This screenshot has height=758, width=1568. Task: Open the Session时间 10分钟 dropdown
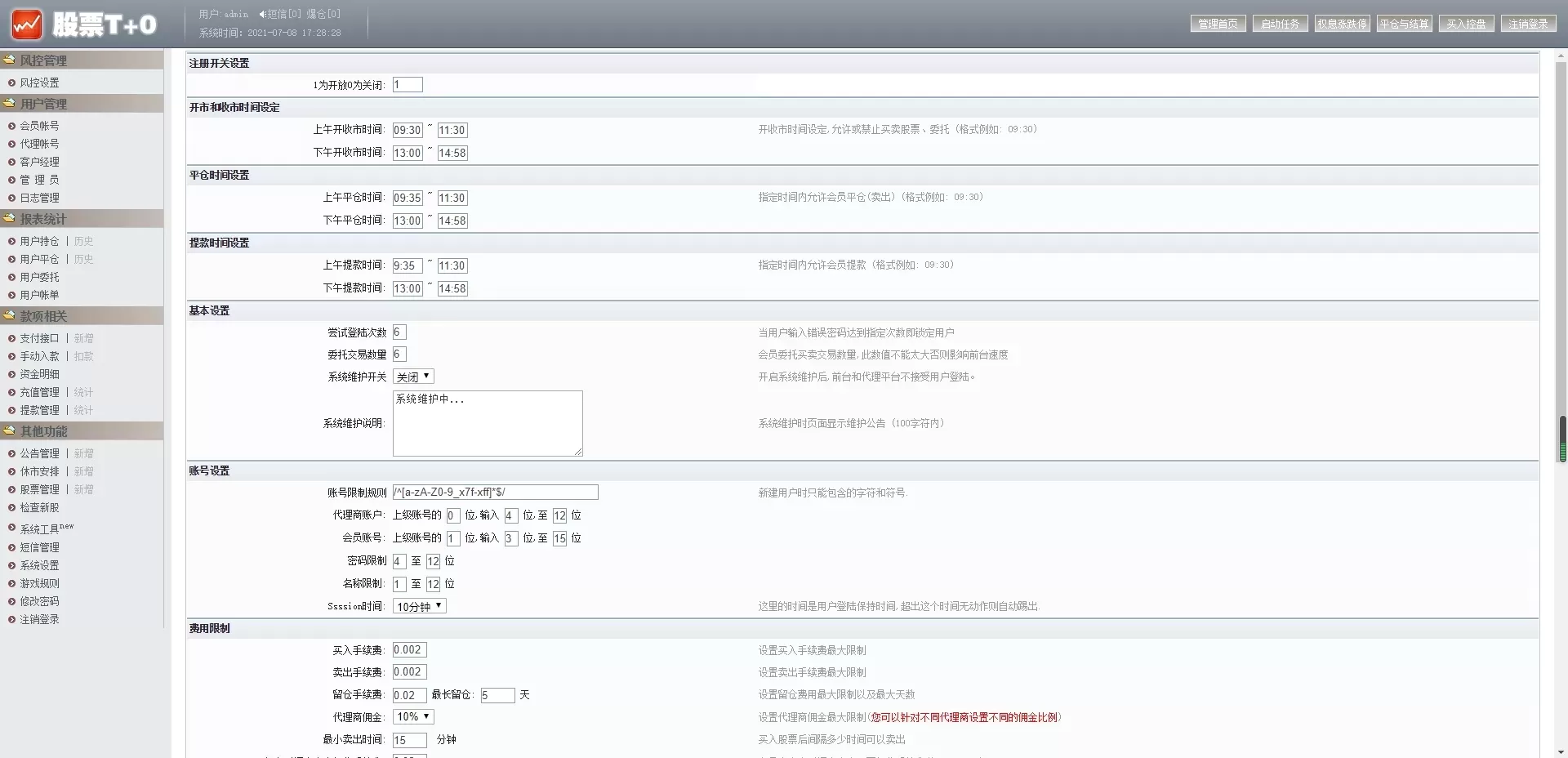point(419,606)
